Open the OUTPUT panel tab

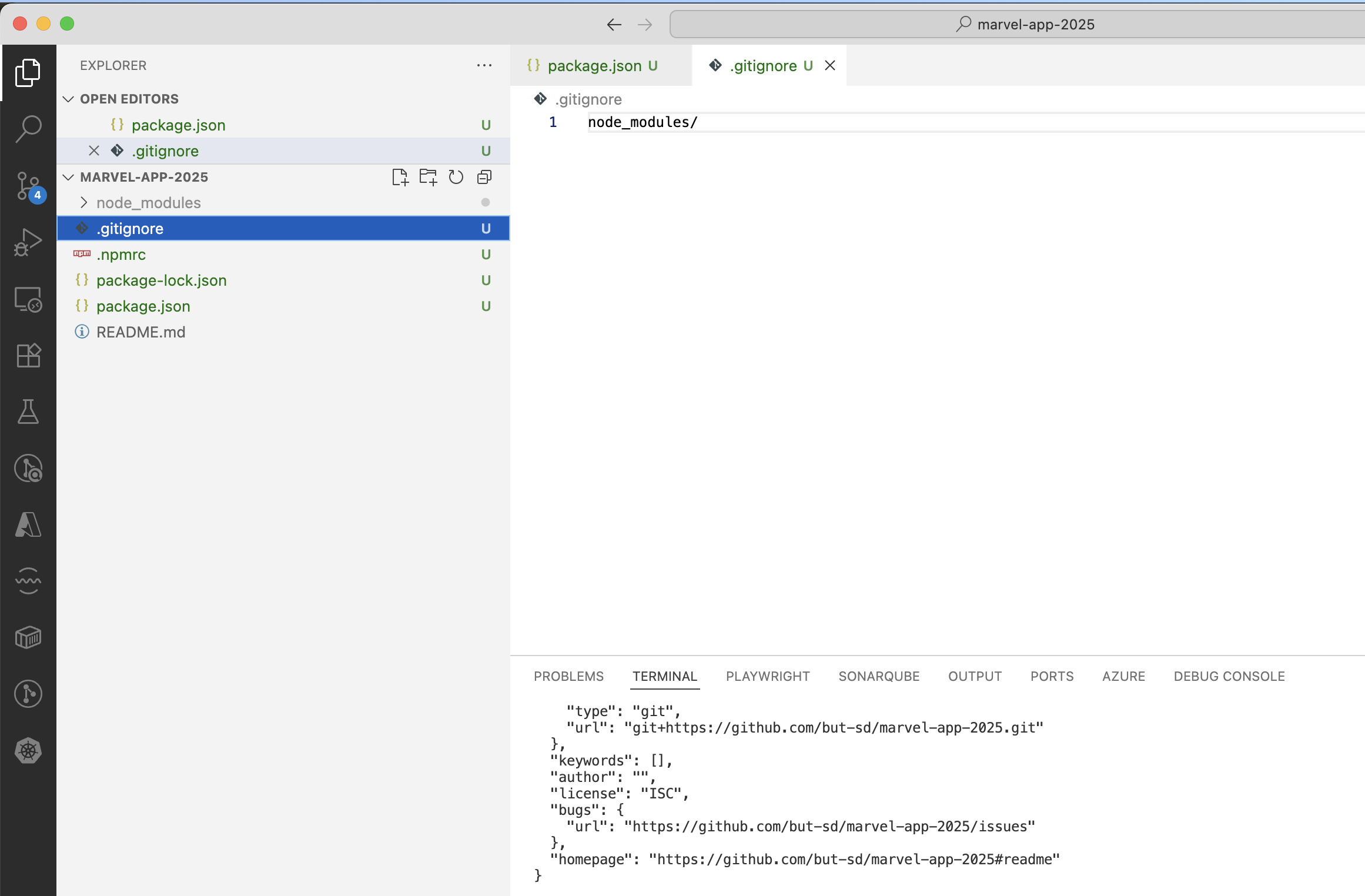pyautogui.click(x=975, y=676)
